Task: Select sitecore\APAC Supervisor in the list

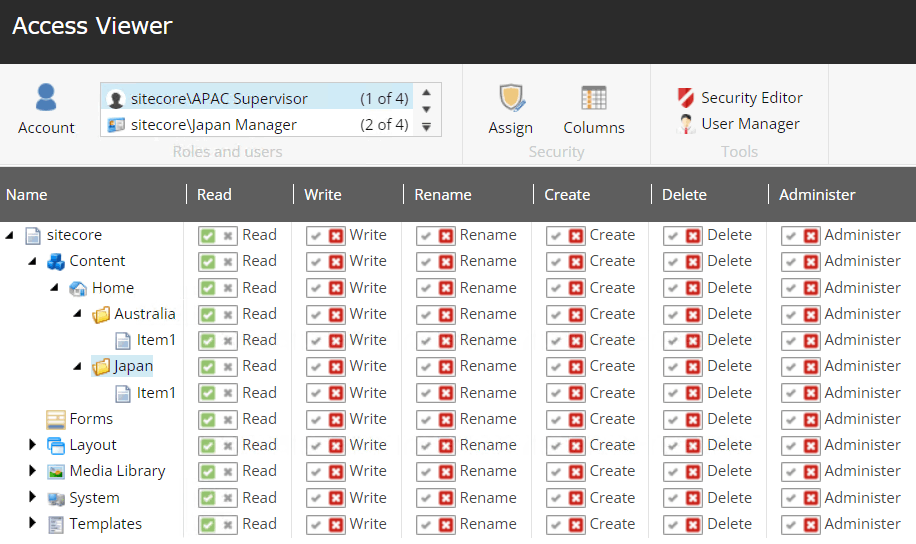Action: click(258, 98)
